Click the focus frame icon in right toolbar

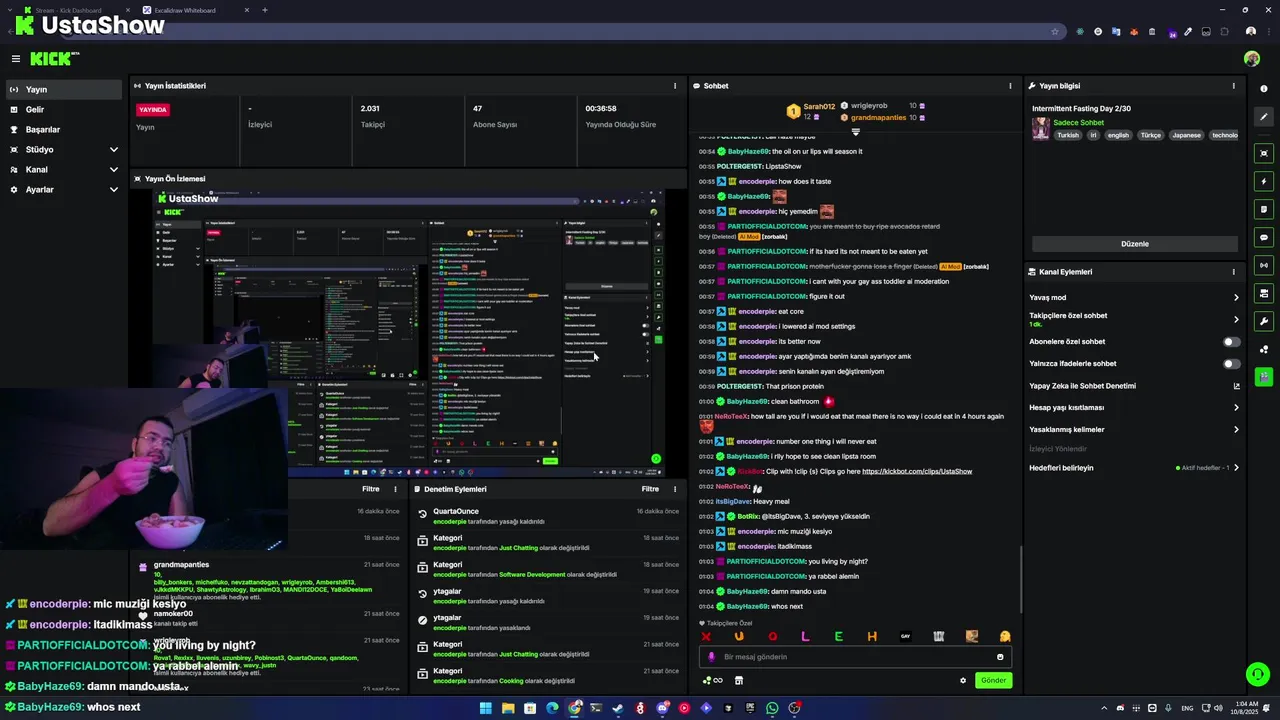pos(1264,153)
